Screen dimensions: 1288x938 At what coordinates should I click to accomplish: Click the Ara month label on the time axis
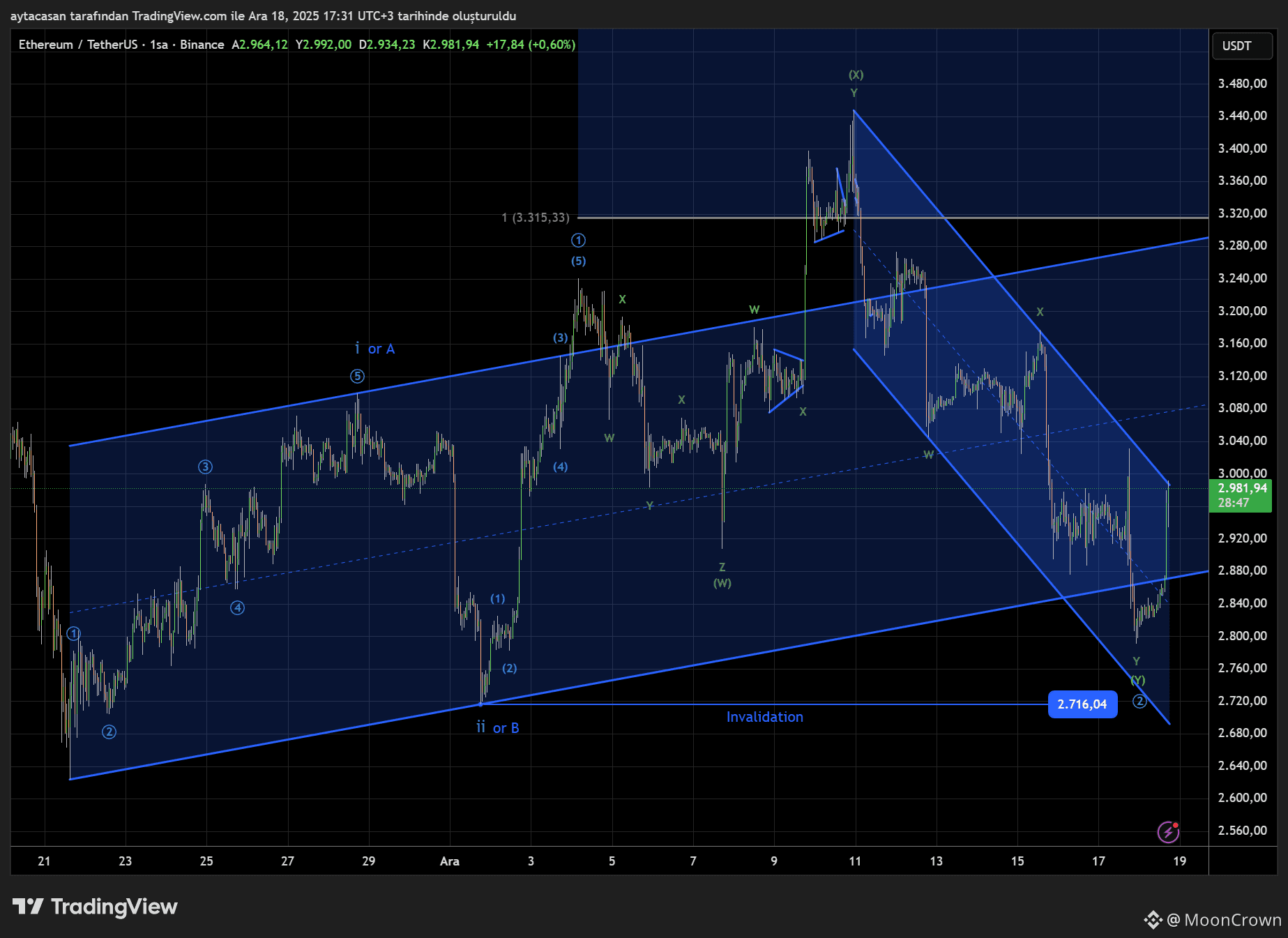click(x=450, y=861)
